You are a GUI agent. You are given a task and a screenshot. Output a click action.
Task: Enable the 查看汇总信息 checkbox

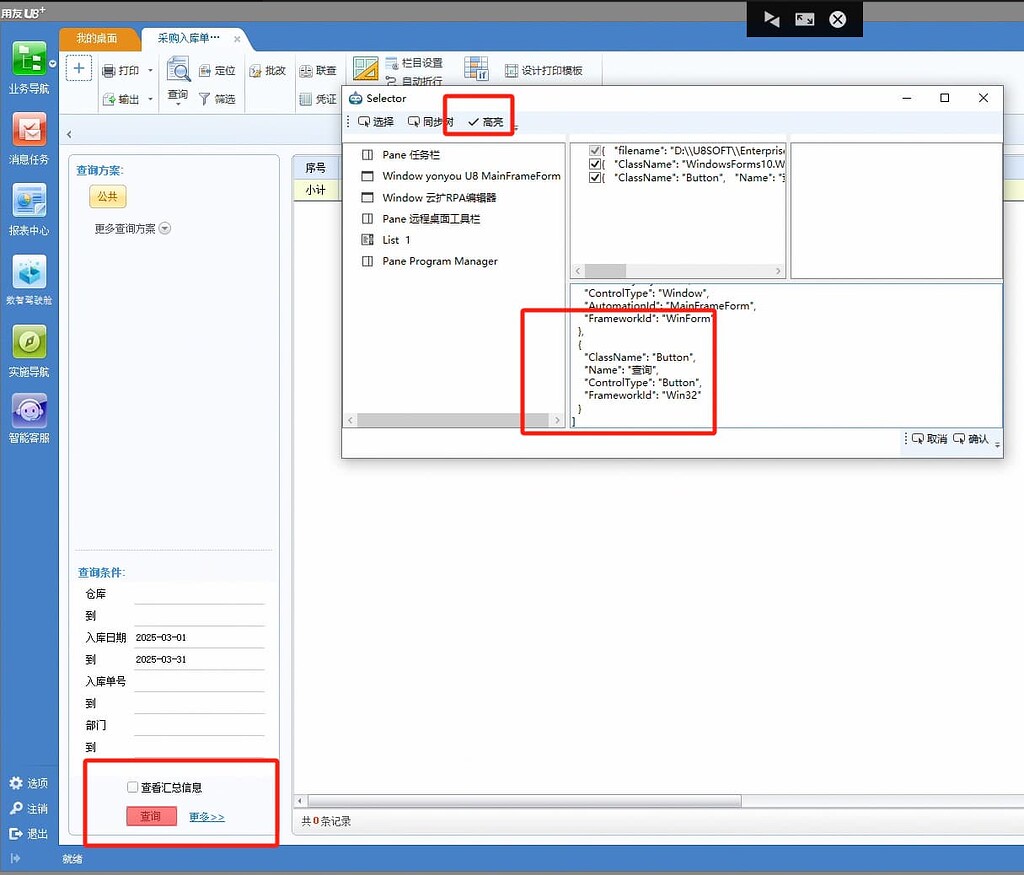coord(132,787)
